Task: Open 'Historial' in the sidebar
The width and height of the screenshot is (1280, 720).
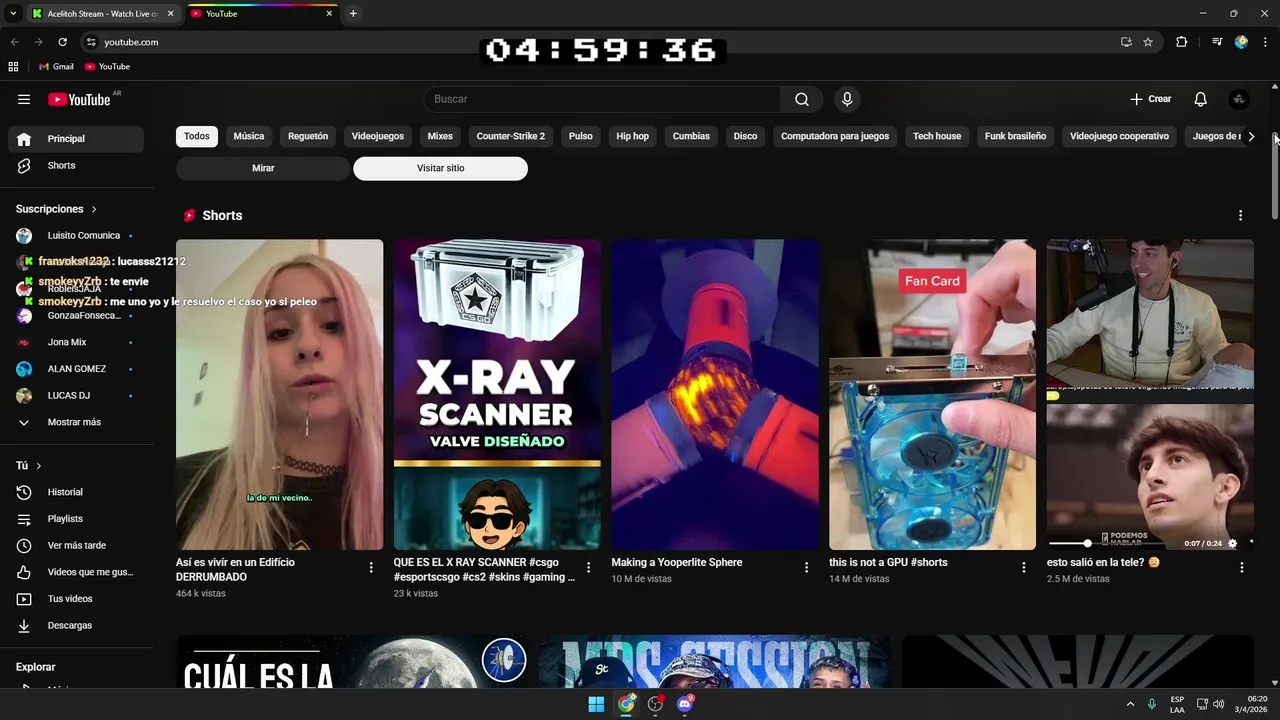Action: tap(76, 492)
